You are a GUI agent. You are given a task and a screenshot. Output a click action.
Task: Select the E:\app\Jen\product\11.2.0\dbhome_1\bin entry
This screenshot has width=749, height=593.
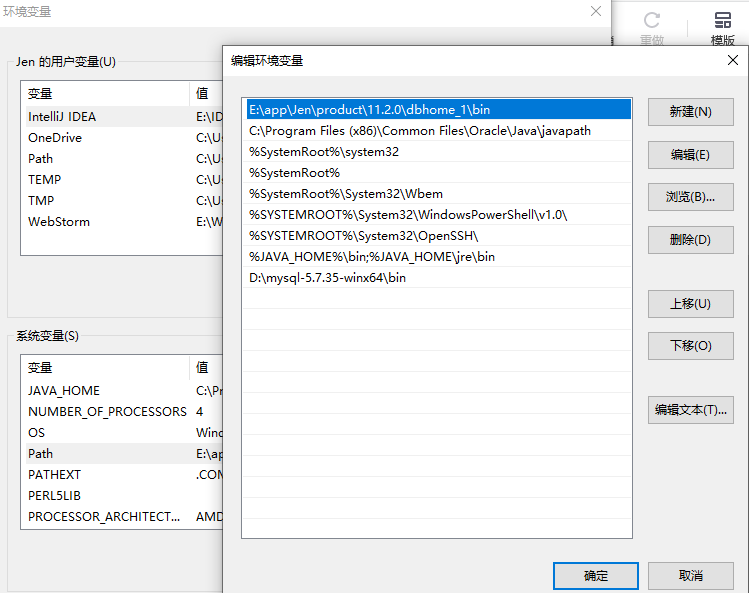tap(439, 109)
